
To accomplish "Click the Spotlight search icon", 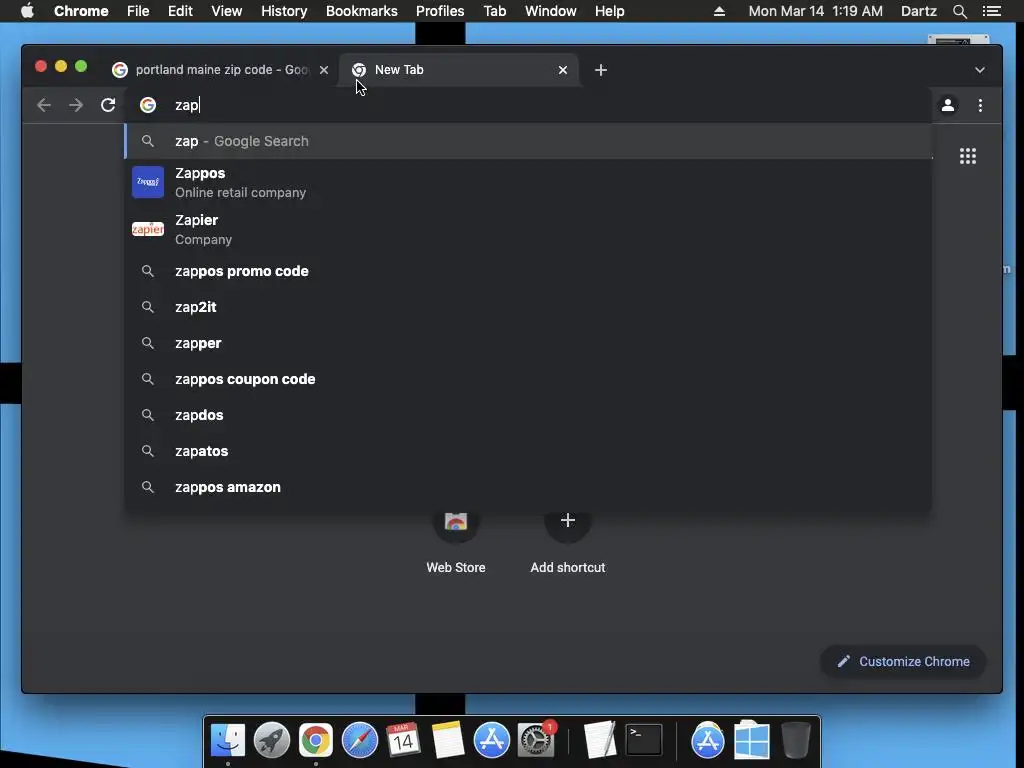I will tap(959, 11).
